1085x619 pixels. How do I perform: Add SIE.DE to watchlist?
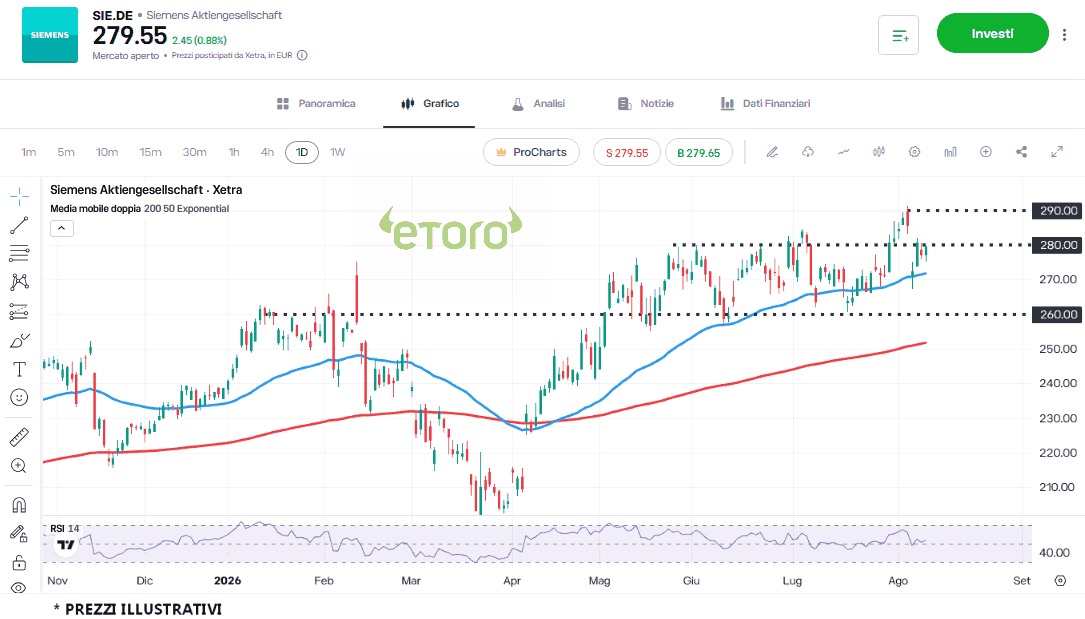click(898, 35)
